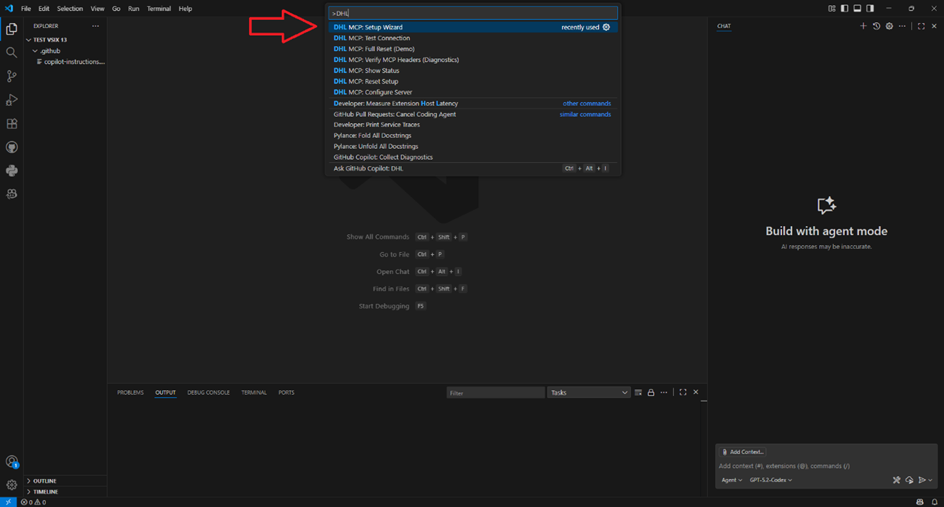Switch to the DEBUG CONSOLE tab

(x=208, y=393)
